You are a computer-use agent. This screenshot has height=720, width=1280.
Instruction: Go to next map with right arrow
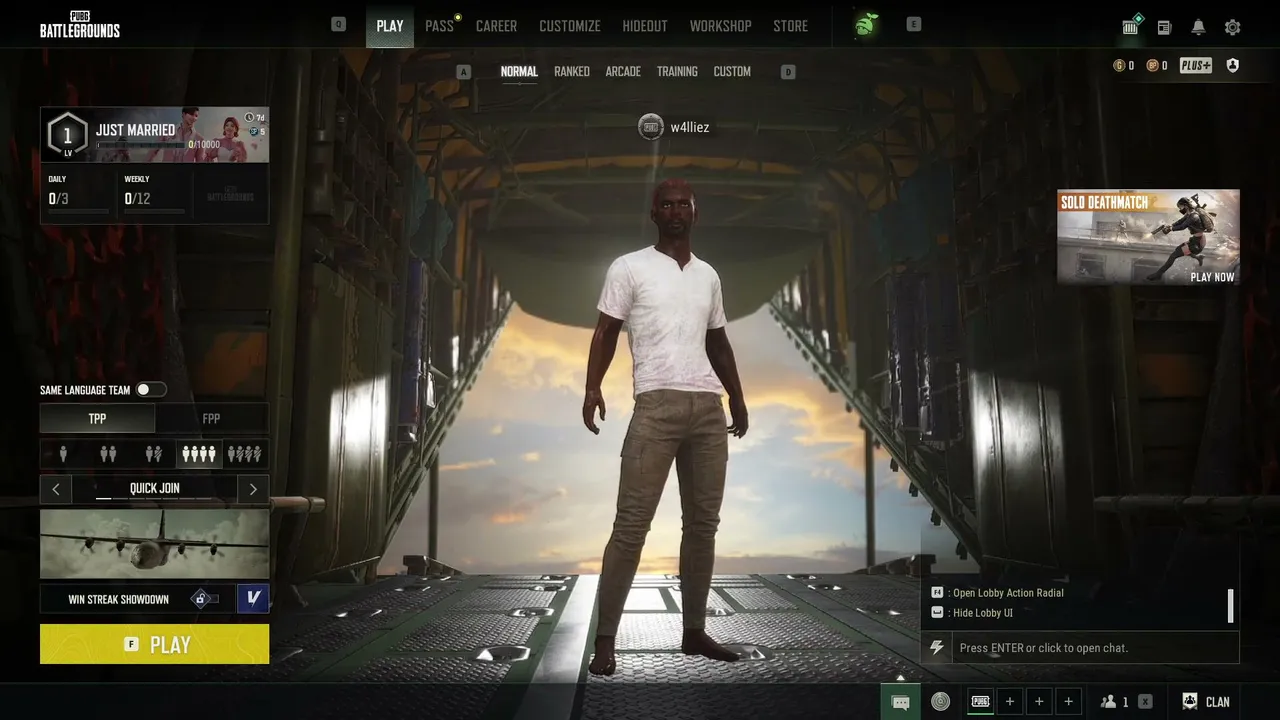coord(253,489)
